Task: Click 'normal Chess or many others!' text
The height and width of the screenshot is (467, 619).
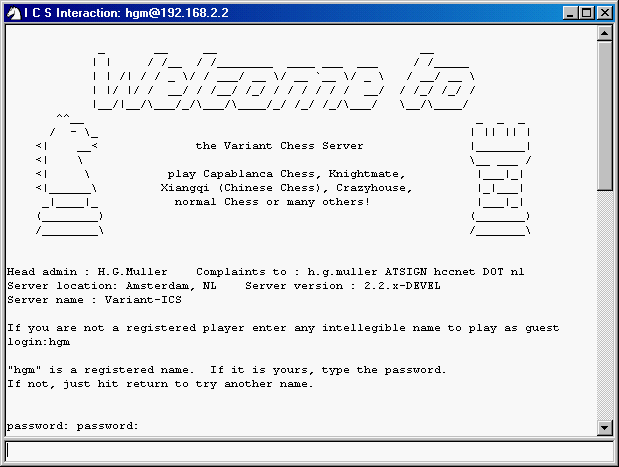Action: (x=272, y=202)
